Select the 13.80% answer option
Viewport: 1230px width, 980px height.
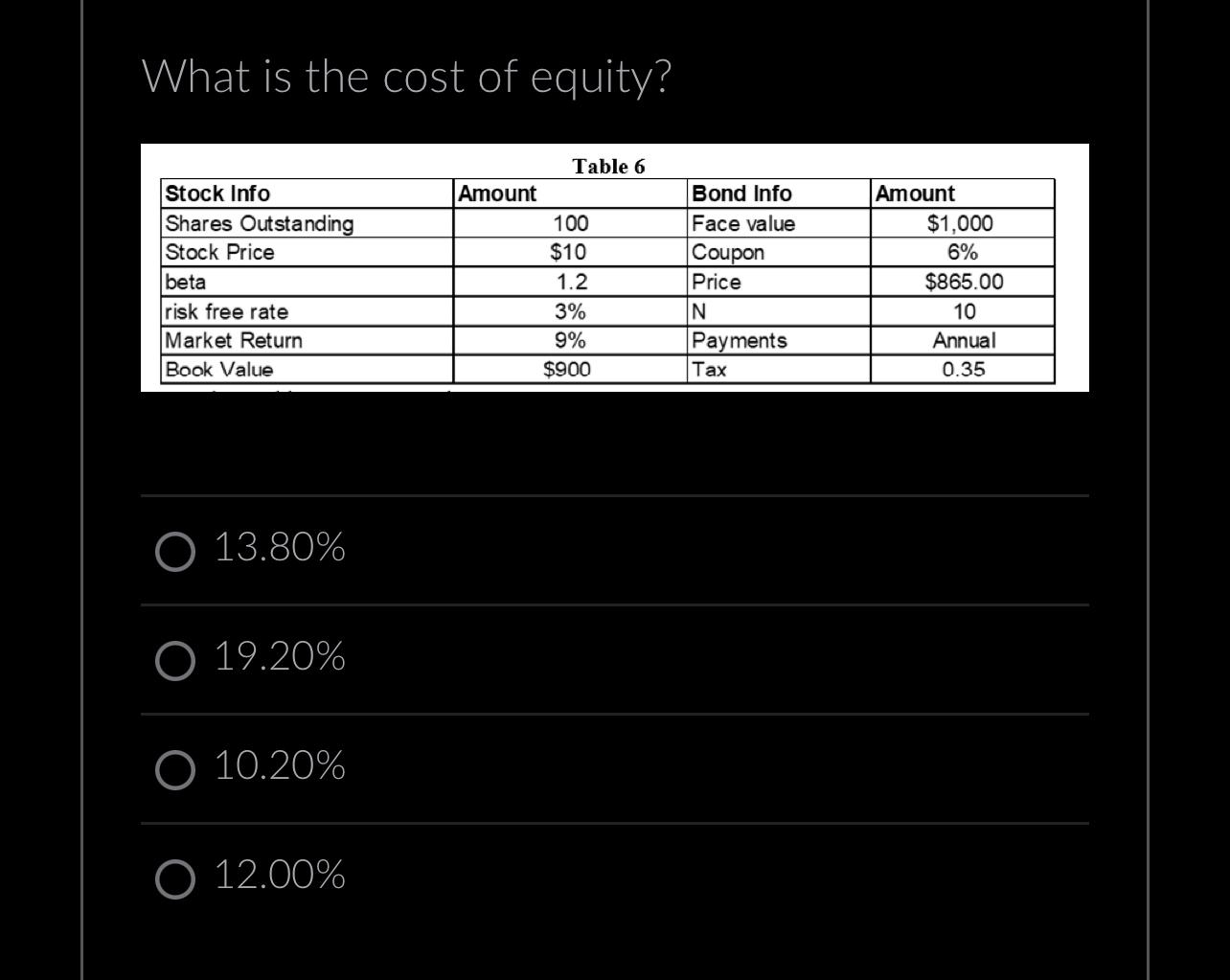175,550
